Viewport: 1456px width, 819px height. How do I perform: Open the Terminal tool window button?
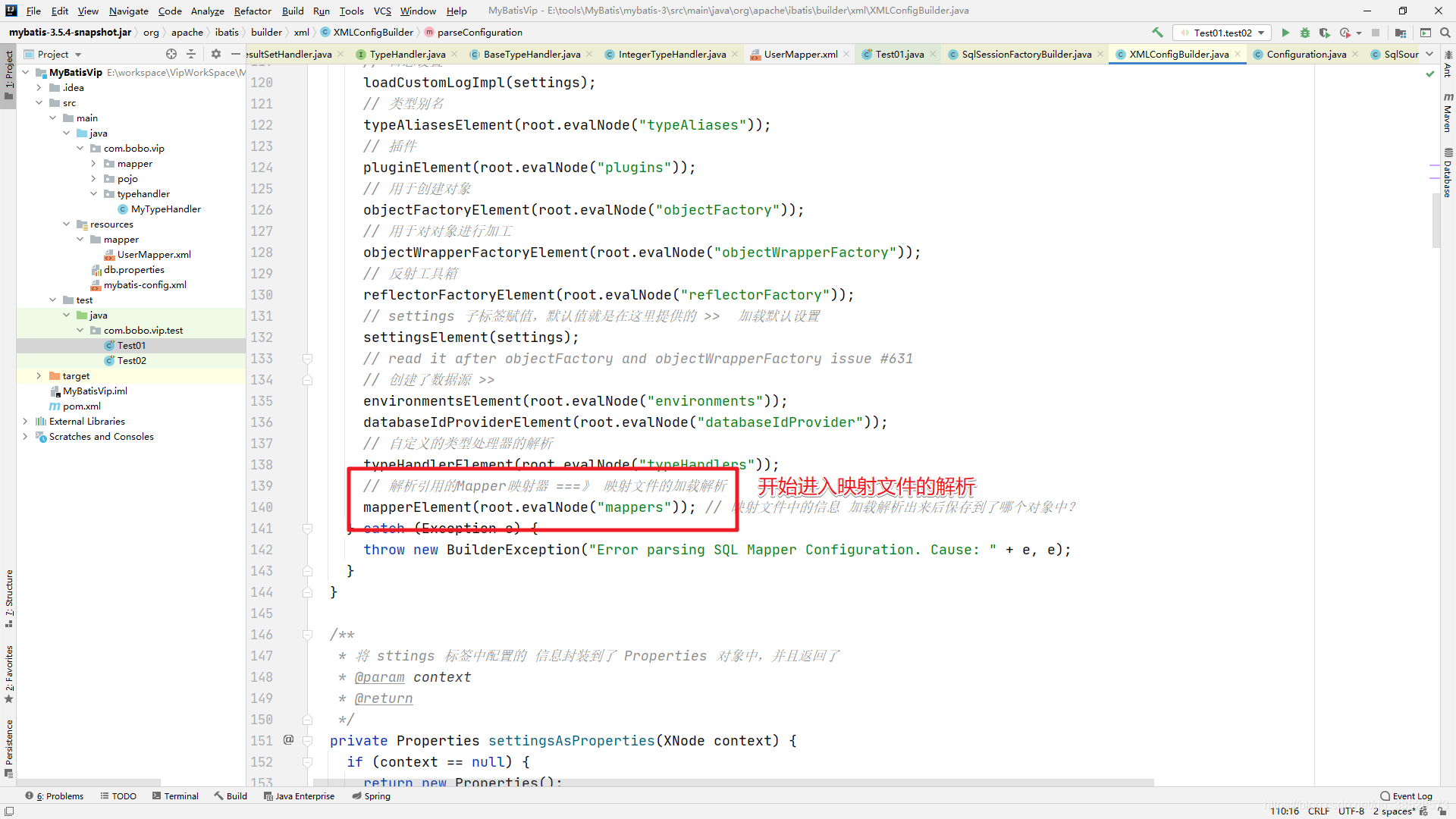175,796
